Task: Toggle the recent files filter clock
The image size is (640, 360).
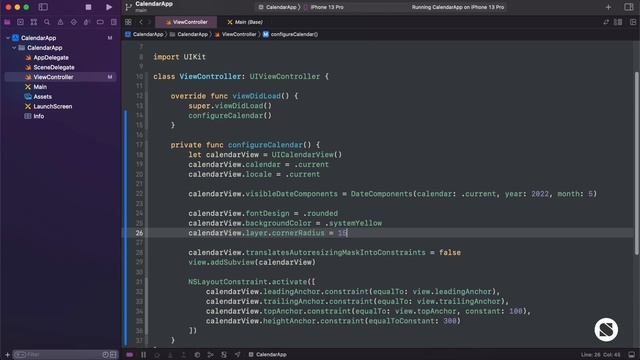Action: (x=105, y=355)
